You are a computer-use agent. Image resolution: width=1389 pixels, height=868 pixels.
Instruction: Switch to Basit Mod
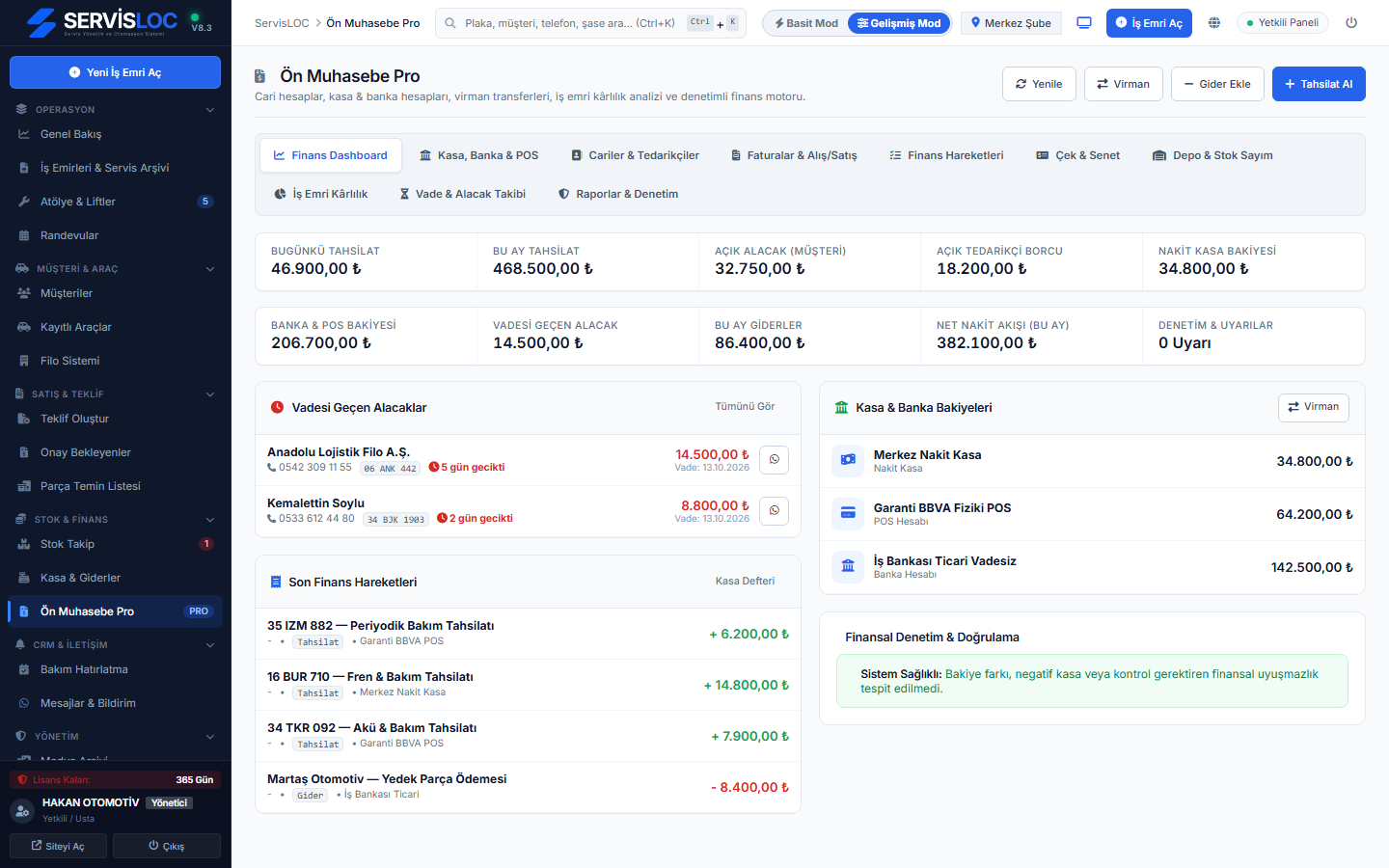click(806, 23)
